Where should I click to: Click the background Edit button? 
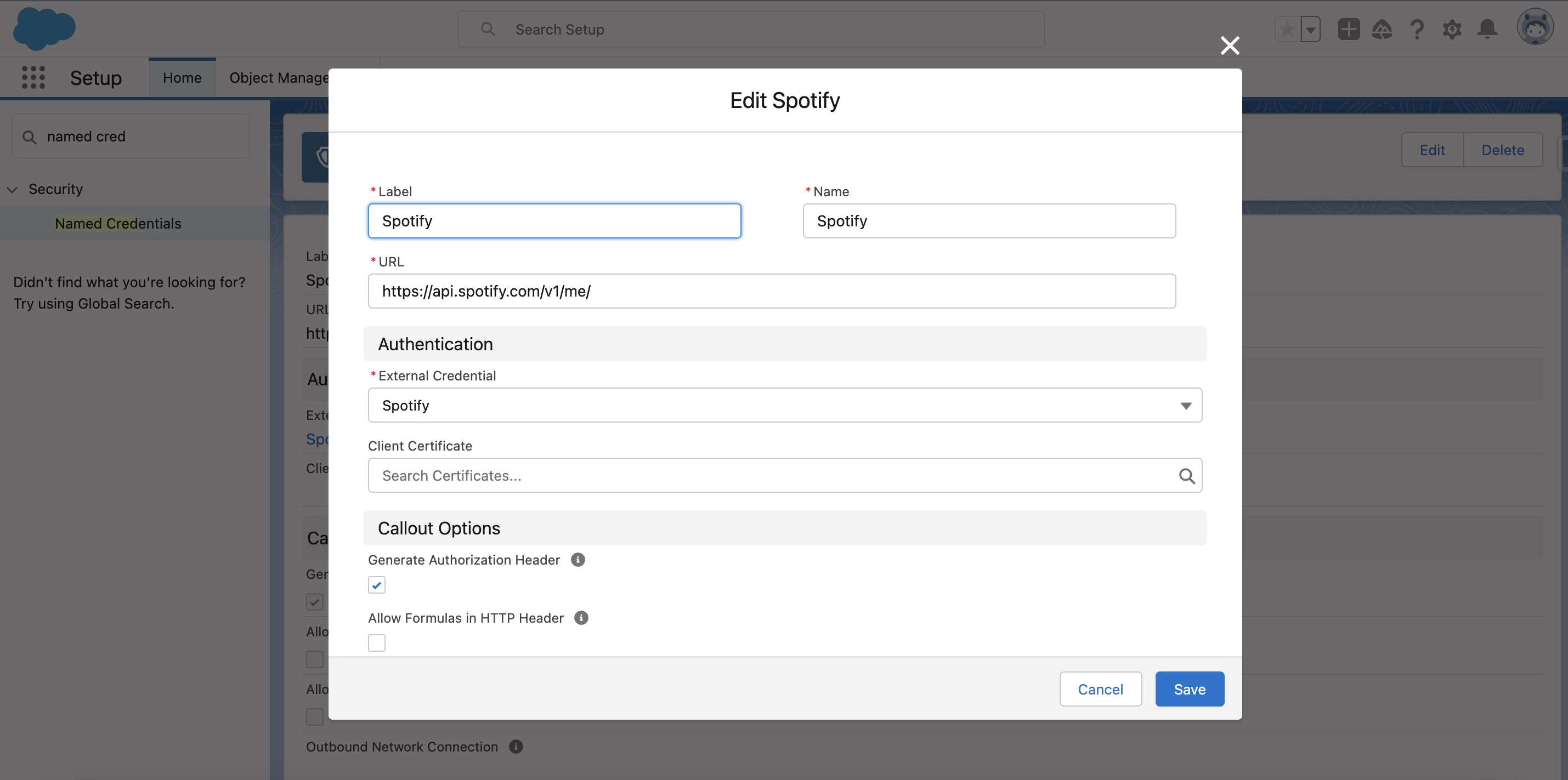[x=1431, y=150]
